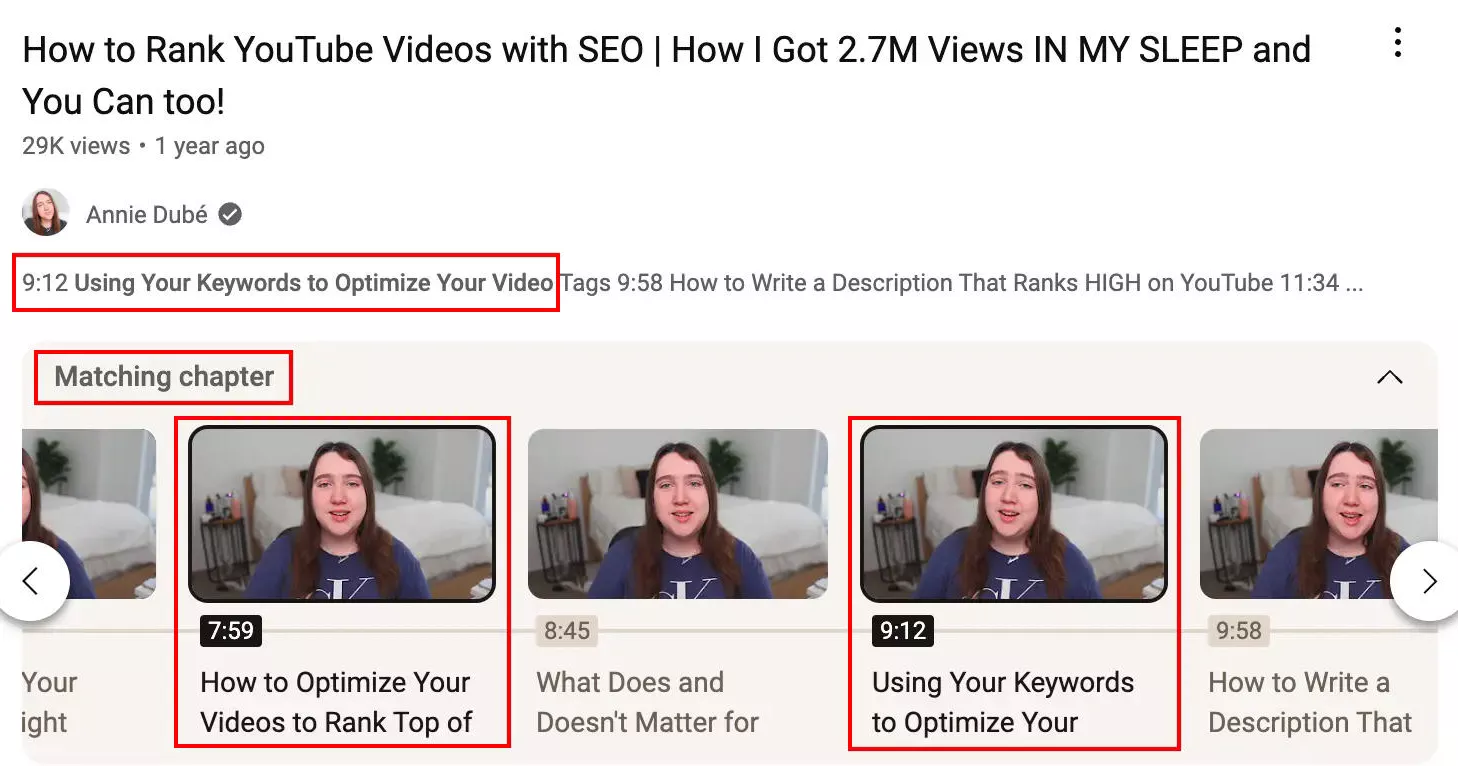This screenshot has width=1458, height=766.
Task: Click the Matching chapter label
Action: [165, 377]
